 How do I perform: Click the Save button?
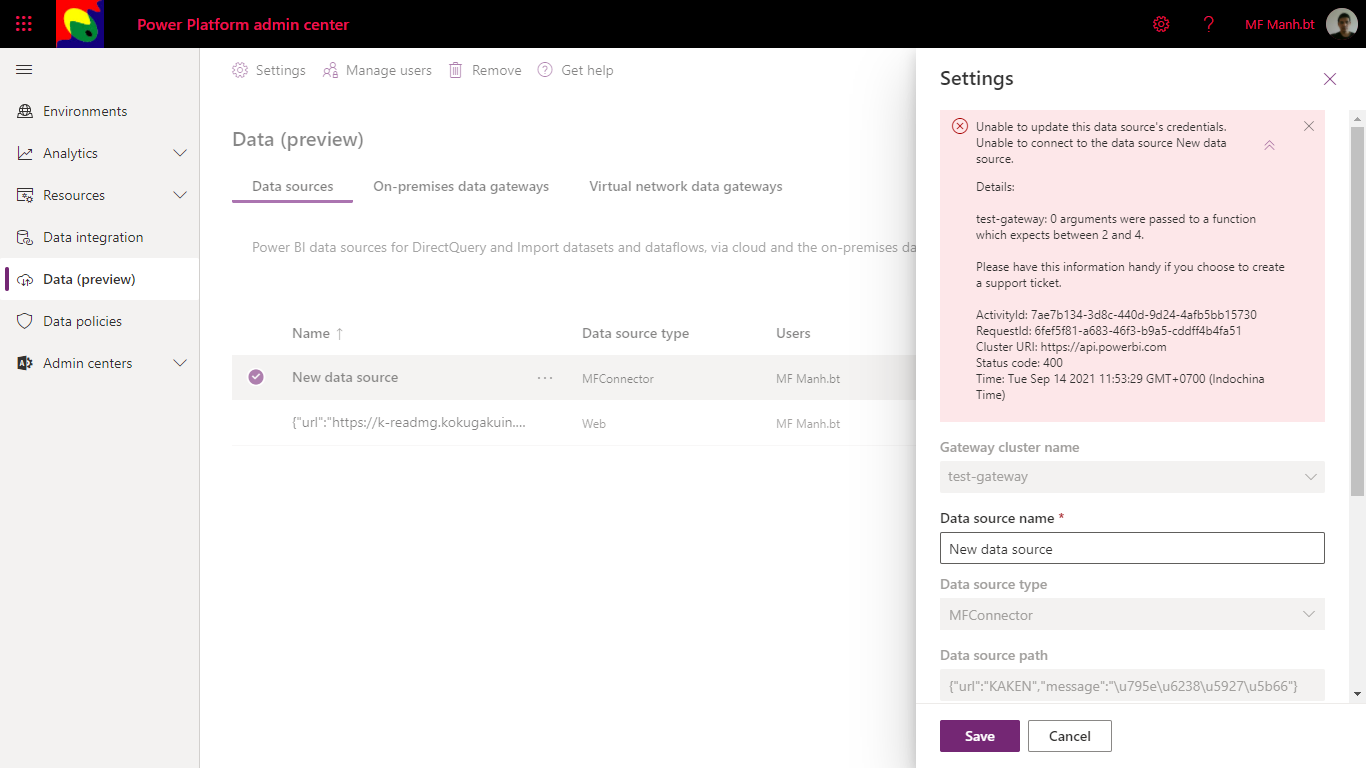pyautogui.click(x=980, y=736)
